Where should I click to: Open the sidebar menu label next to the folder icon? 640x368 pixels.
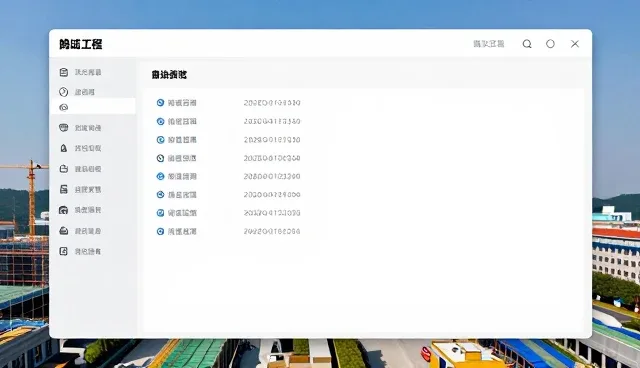tap(88, 169)
